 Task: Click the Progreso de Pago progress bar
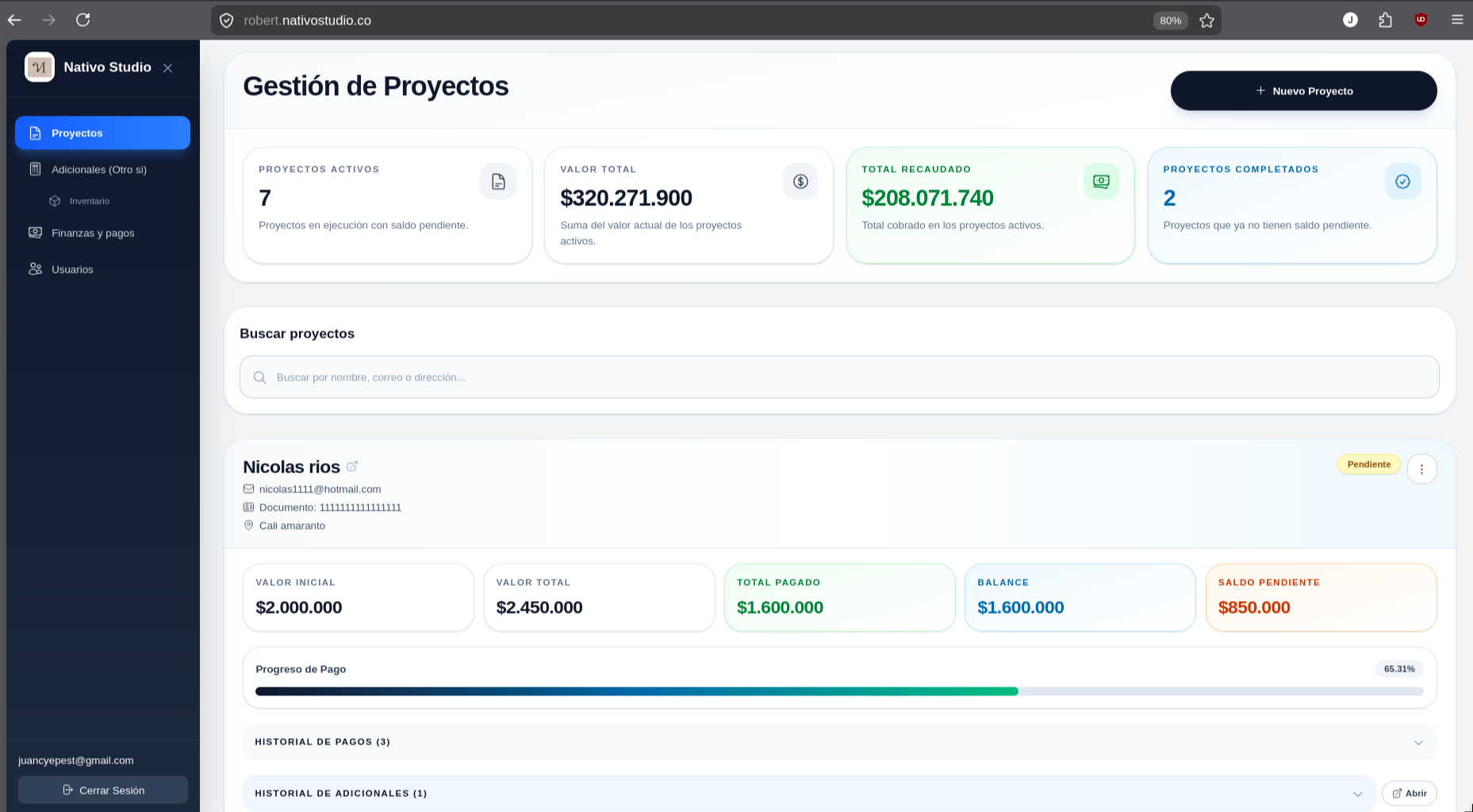(839, 691)
